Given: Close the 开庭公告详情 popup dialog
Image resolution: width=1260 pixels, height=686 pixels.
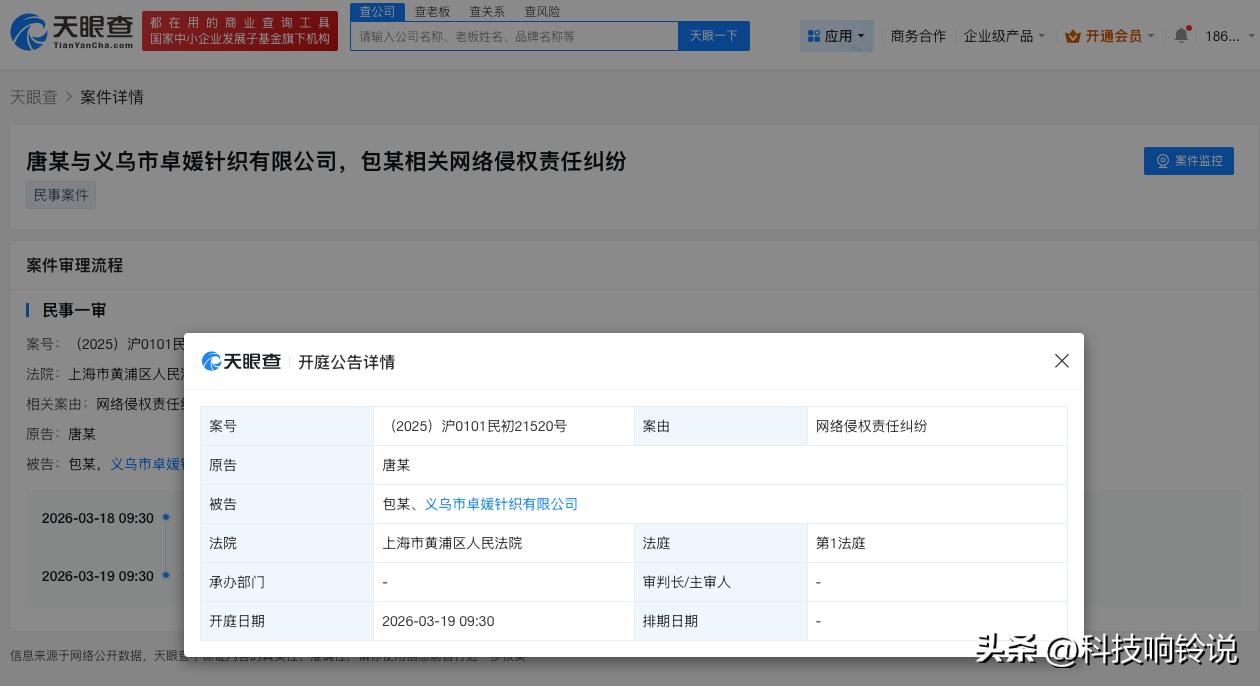Looking at the screenshot, I should click(x=1062, y=361).
